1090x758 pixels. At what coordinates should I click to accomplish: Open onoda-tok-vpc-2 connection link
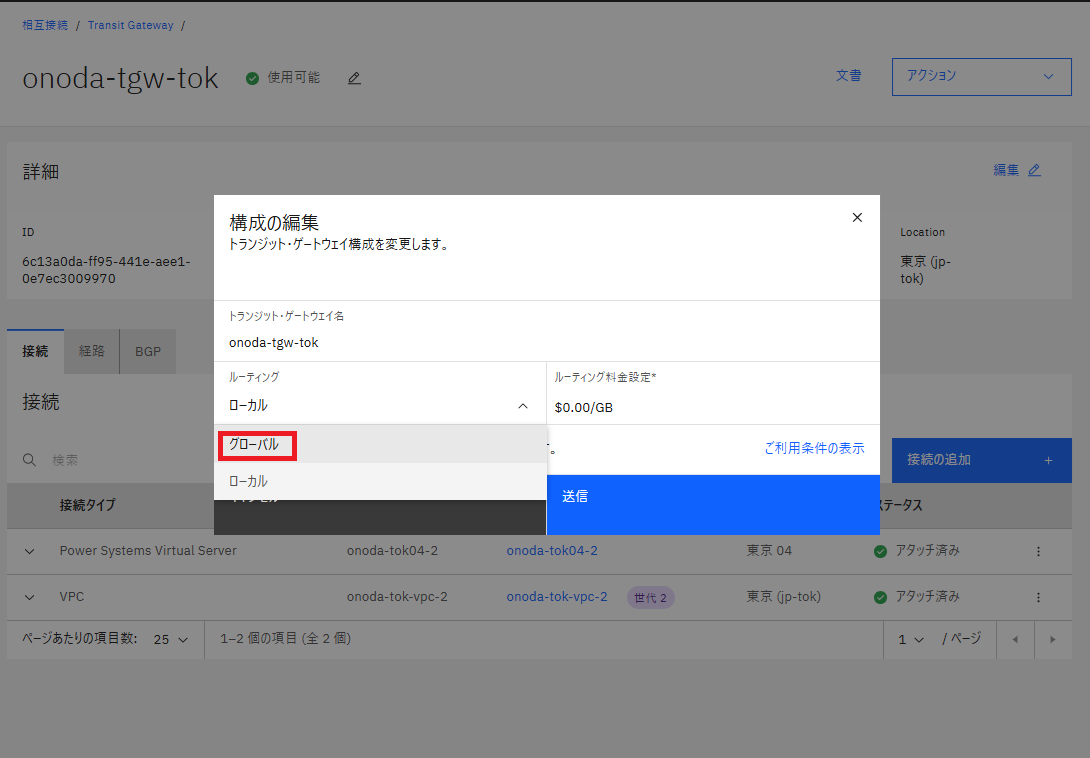point(557,597)
